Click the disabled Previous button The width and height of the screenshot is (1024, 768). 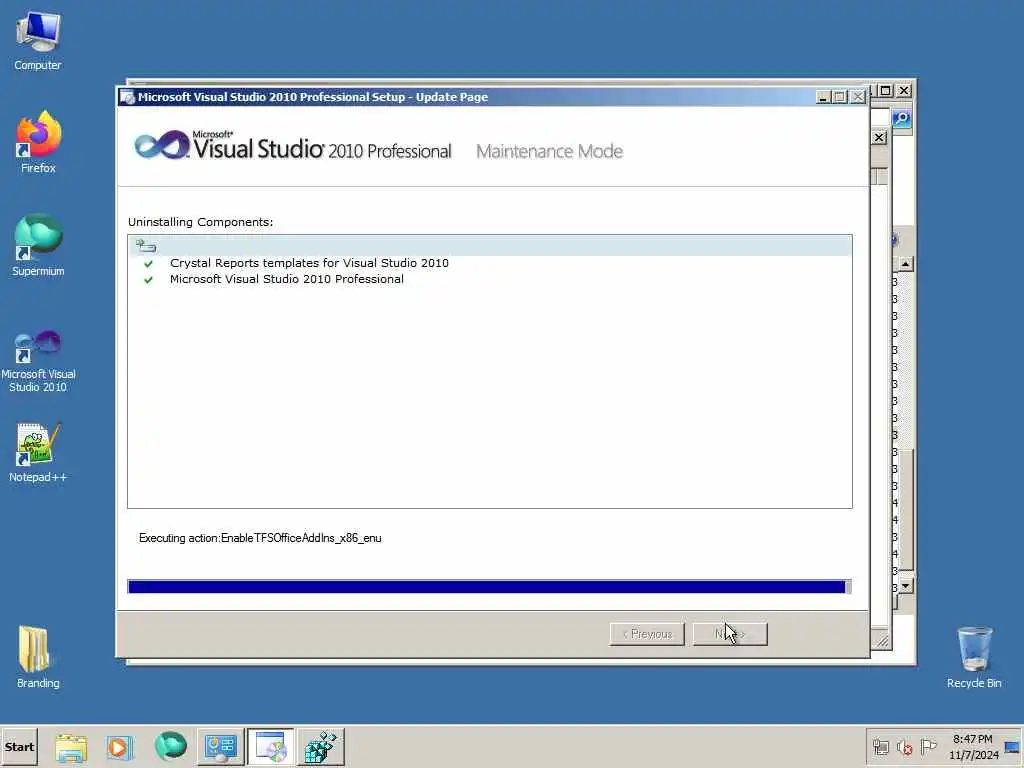(647, 633)
